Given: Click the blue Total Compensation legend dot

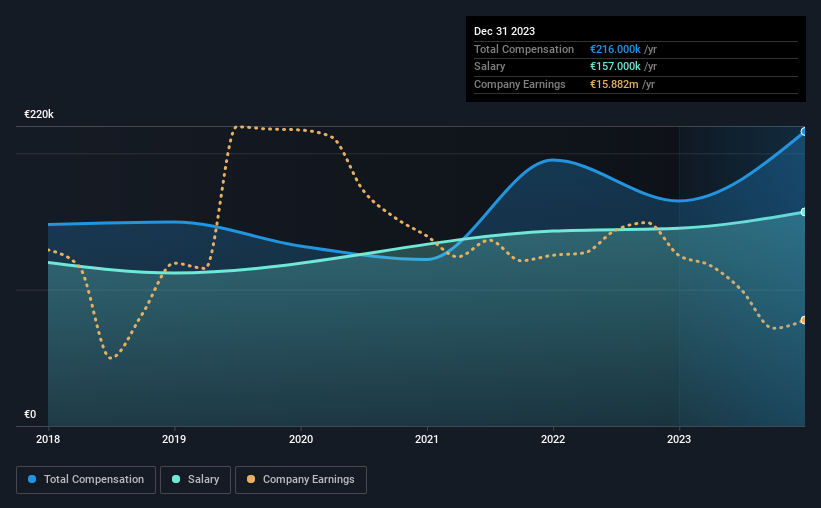Looking at the screenshot, I should point(32,479).
